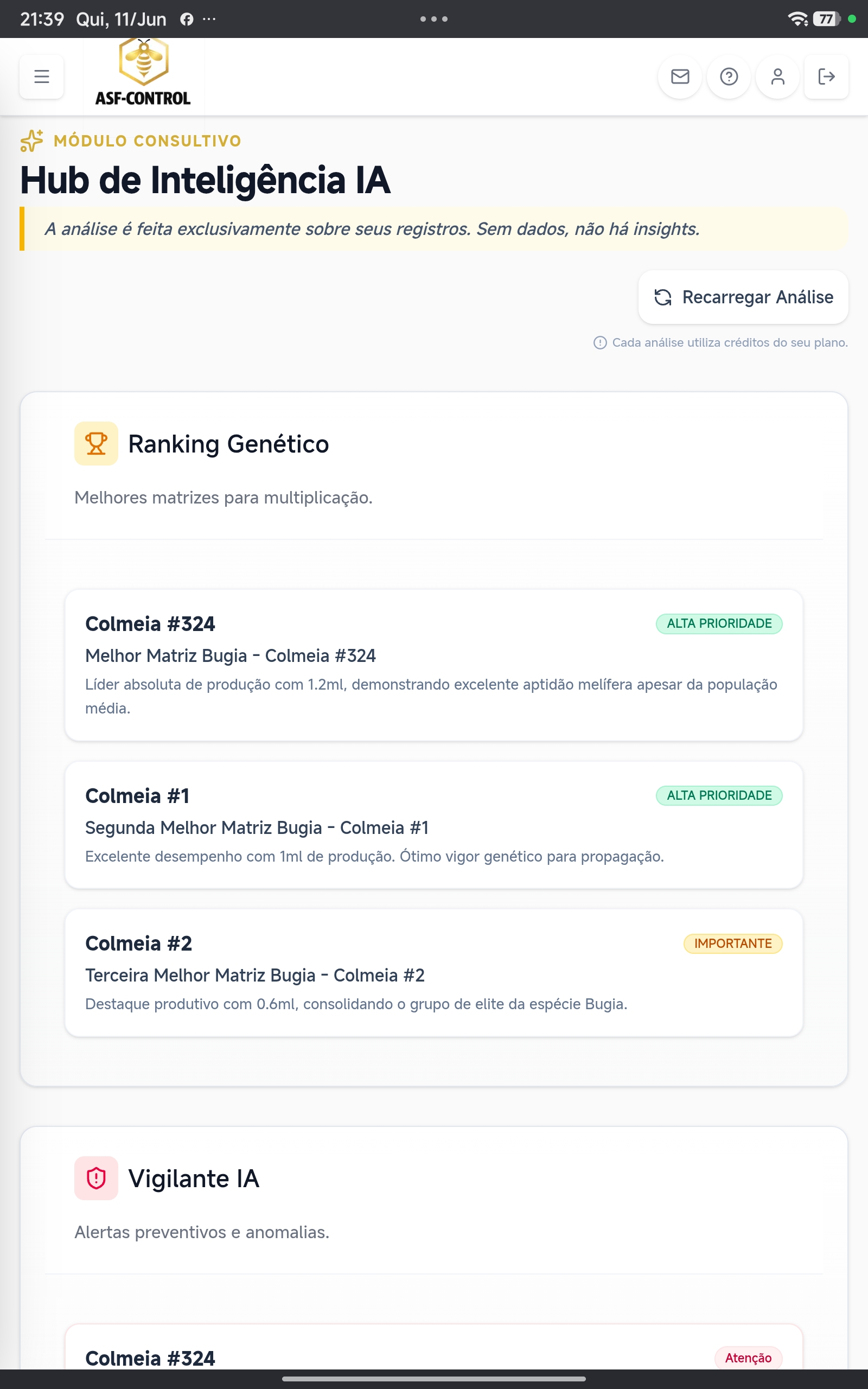Click ALTA PRIORIDADE badge on Colmeia #324
The image size is (868, 1389).
tap(719, 623)
